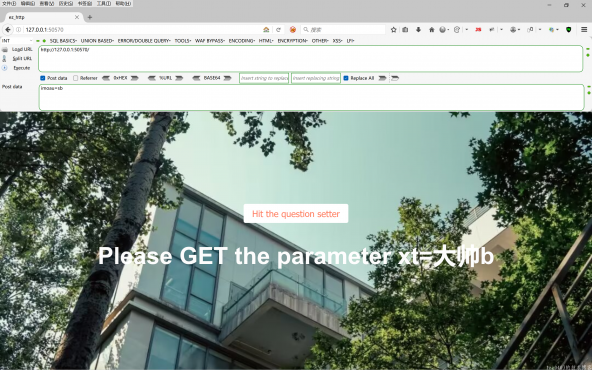Open the 工具 menu in menu bar
This screenshot has height=370, width=592.
tap(103, 3)
